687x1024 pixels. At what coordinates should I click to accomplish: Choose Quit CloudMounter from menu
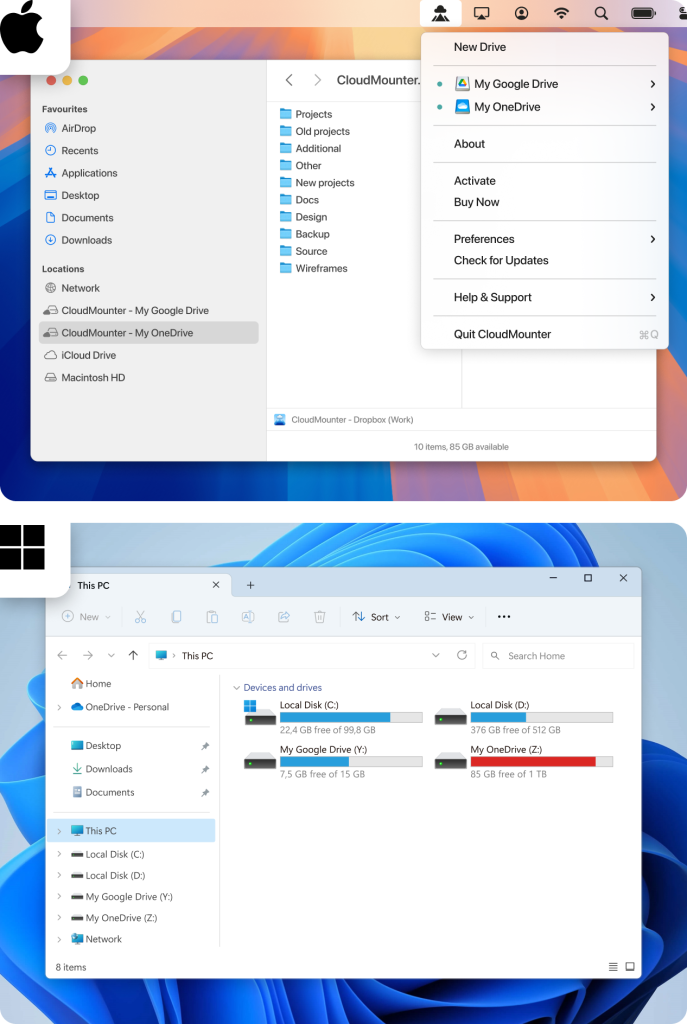502,334
